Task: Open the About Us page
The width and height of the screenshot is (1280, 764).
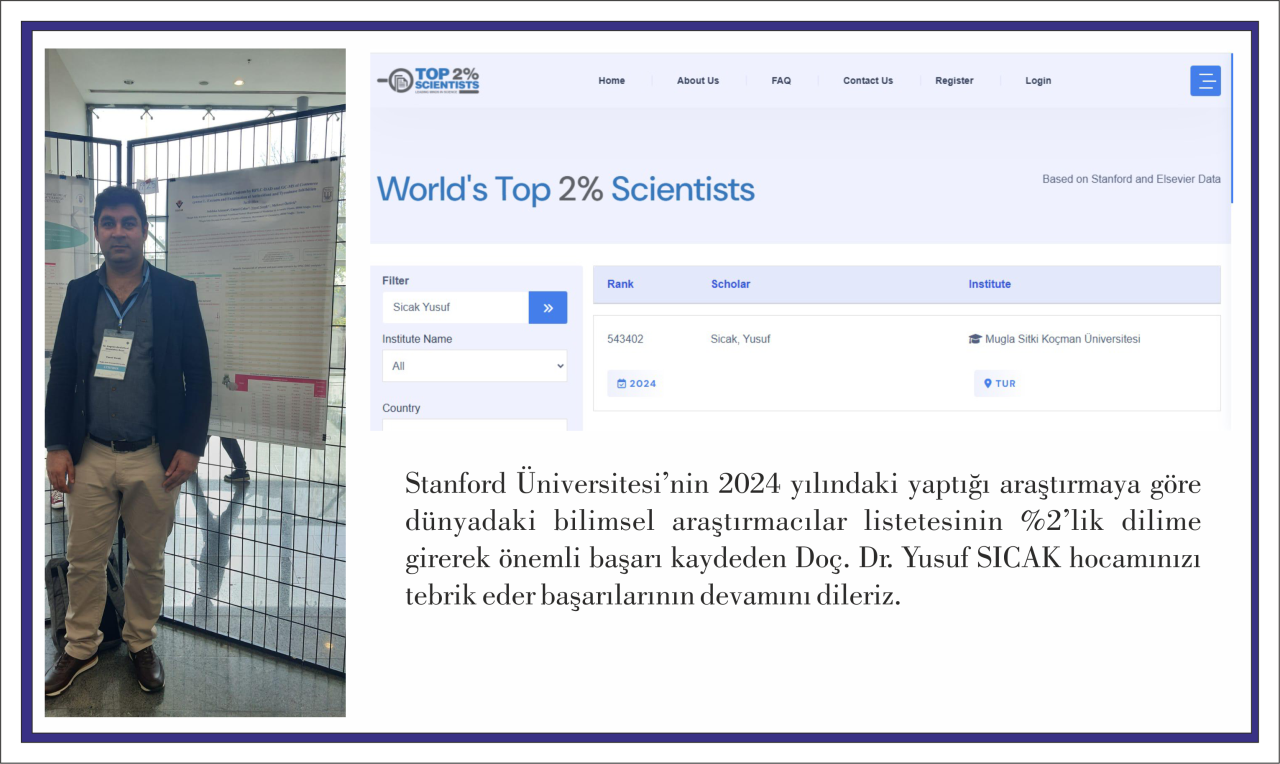Action: point(698,81)
